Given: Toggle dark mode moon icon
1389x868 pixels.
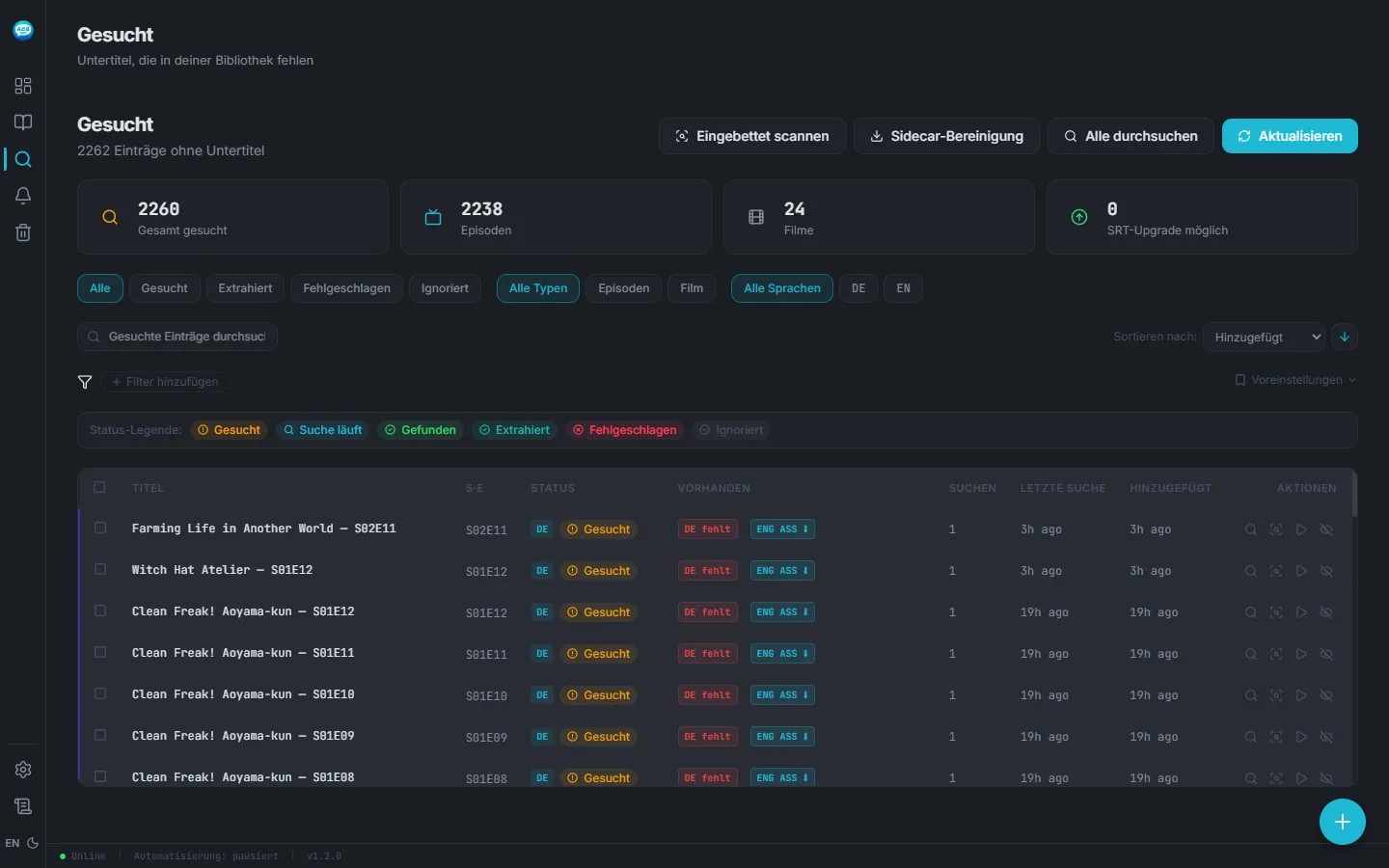Looking at the screenshot, I should [x=33, y=843].
